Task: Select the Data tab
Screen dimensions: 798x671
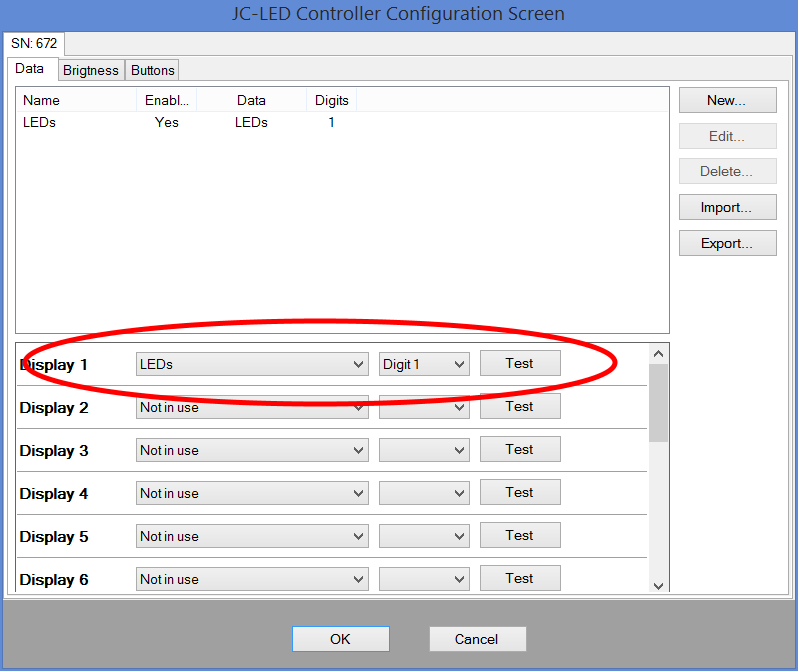Action: 30,69
